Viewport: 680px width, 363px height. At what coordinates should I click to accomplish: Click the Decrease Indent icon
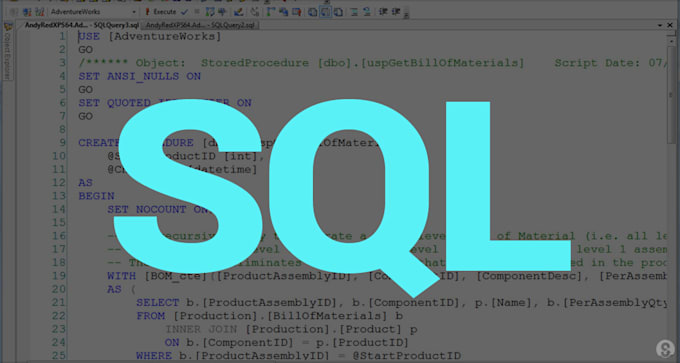click(382, 12)
